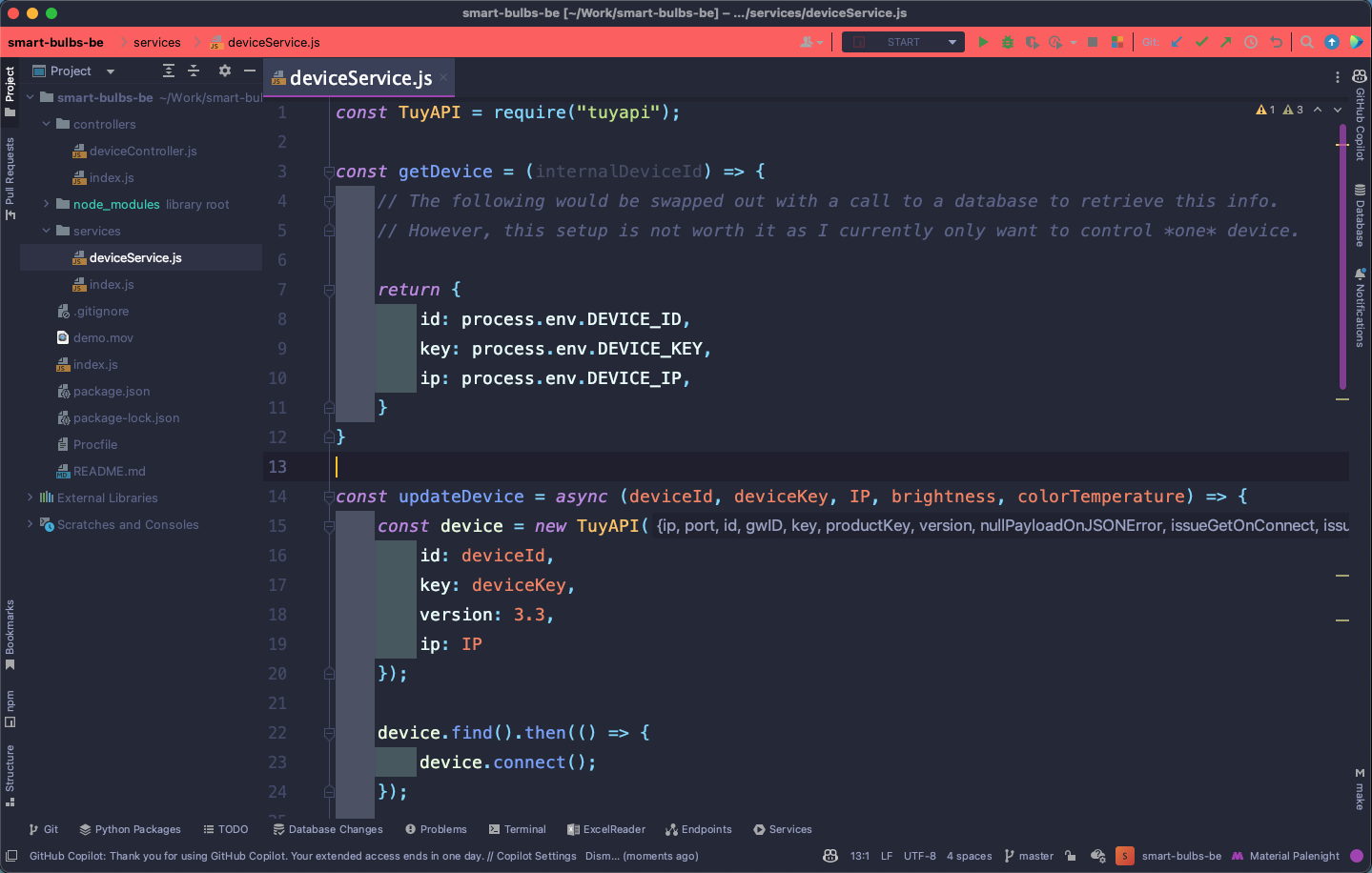
Task: Open Project panel settings gear
Action: pos(225,71)
